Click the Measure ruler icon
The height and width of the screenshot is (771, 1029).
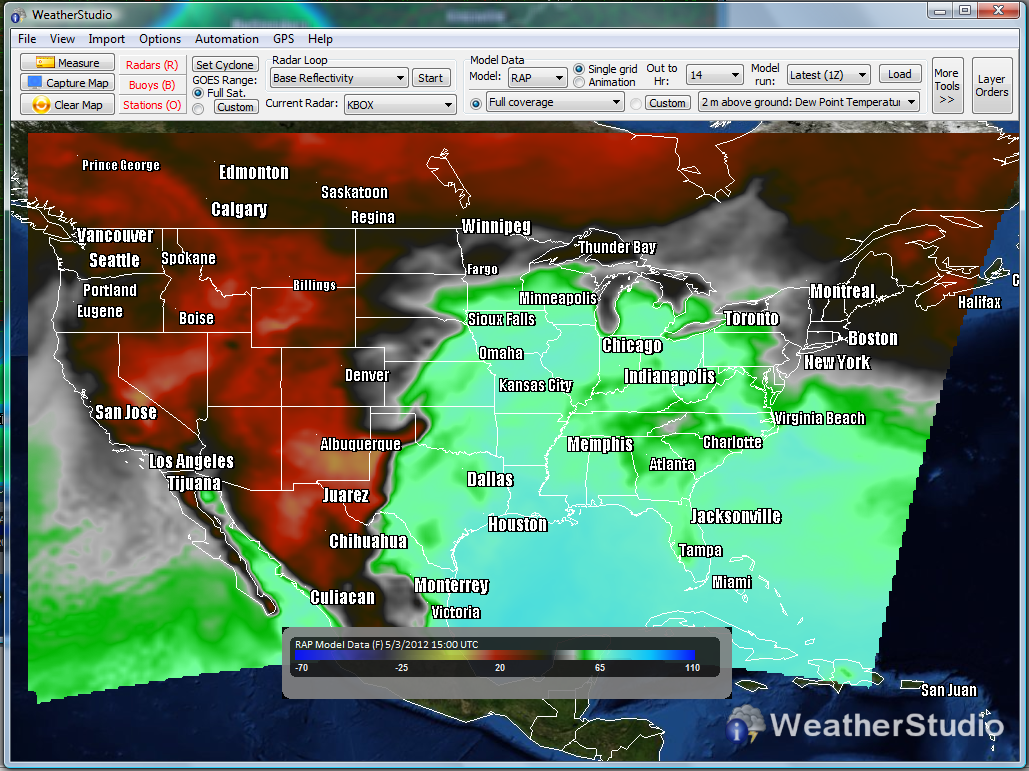coord(45,62)
